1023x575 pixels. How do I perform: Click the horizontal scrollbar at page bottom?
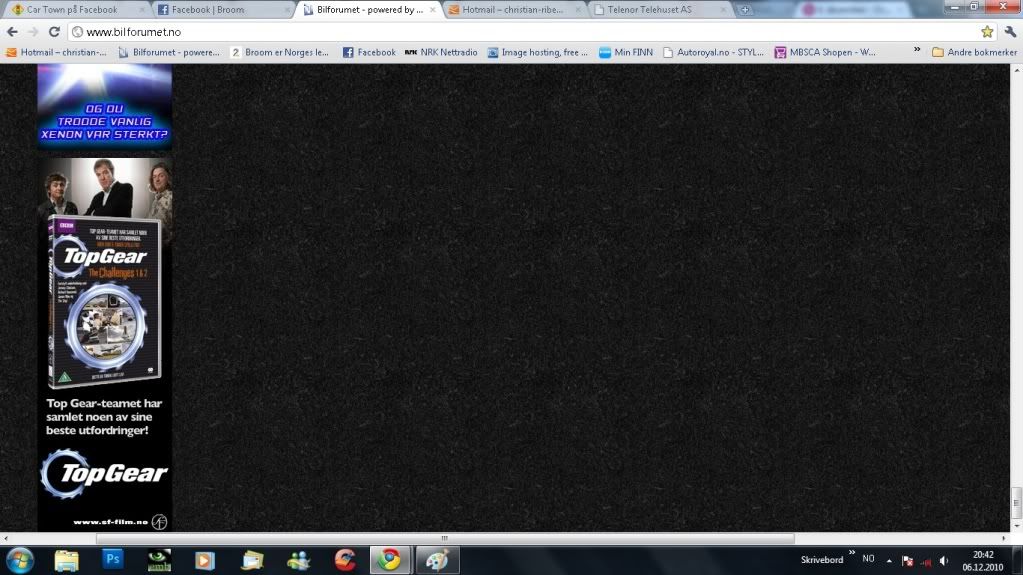(500, 538)
